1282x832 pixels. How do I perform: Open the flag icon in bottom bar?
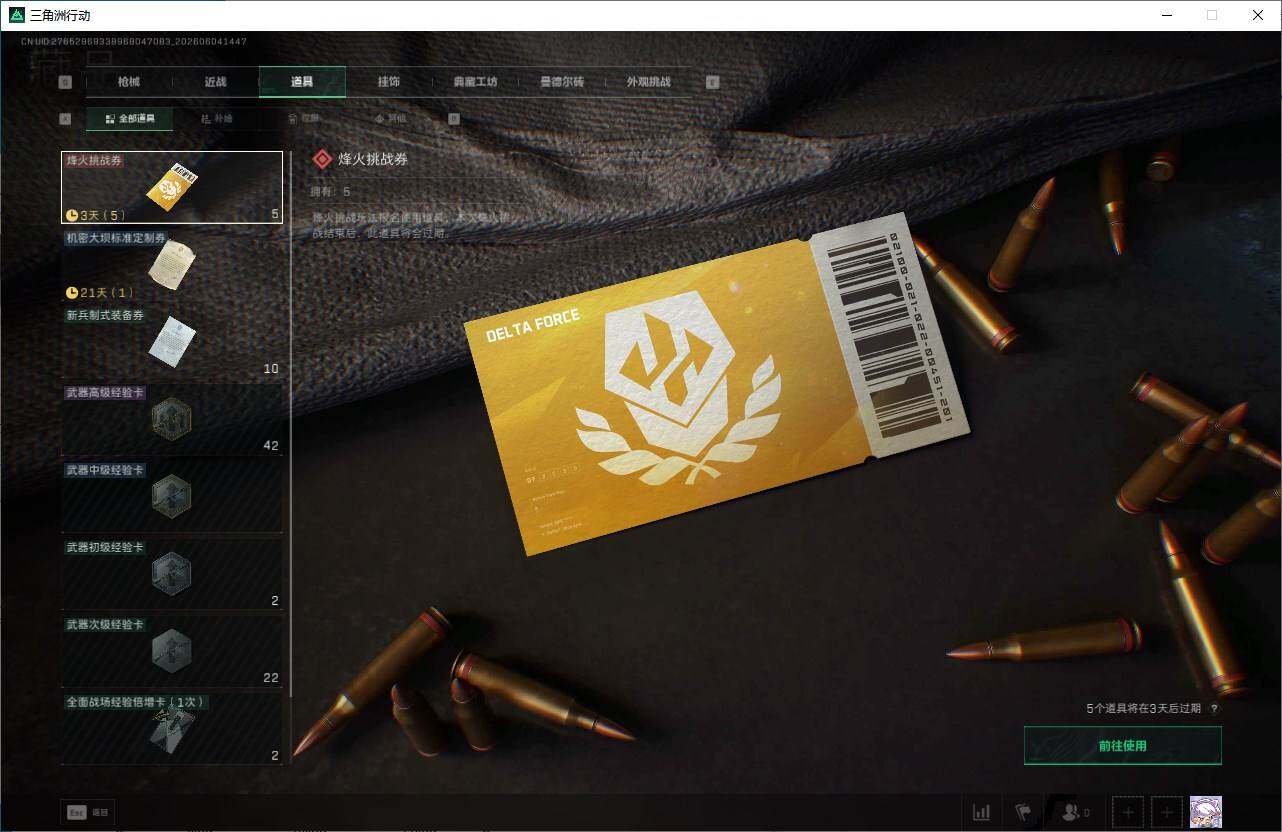[1023, 812]
